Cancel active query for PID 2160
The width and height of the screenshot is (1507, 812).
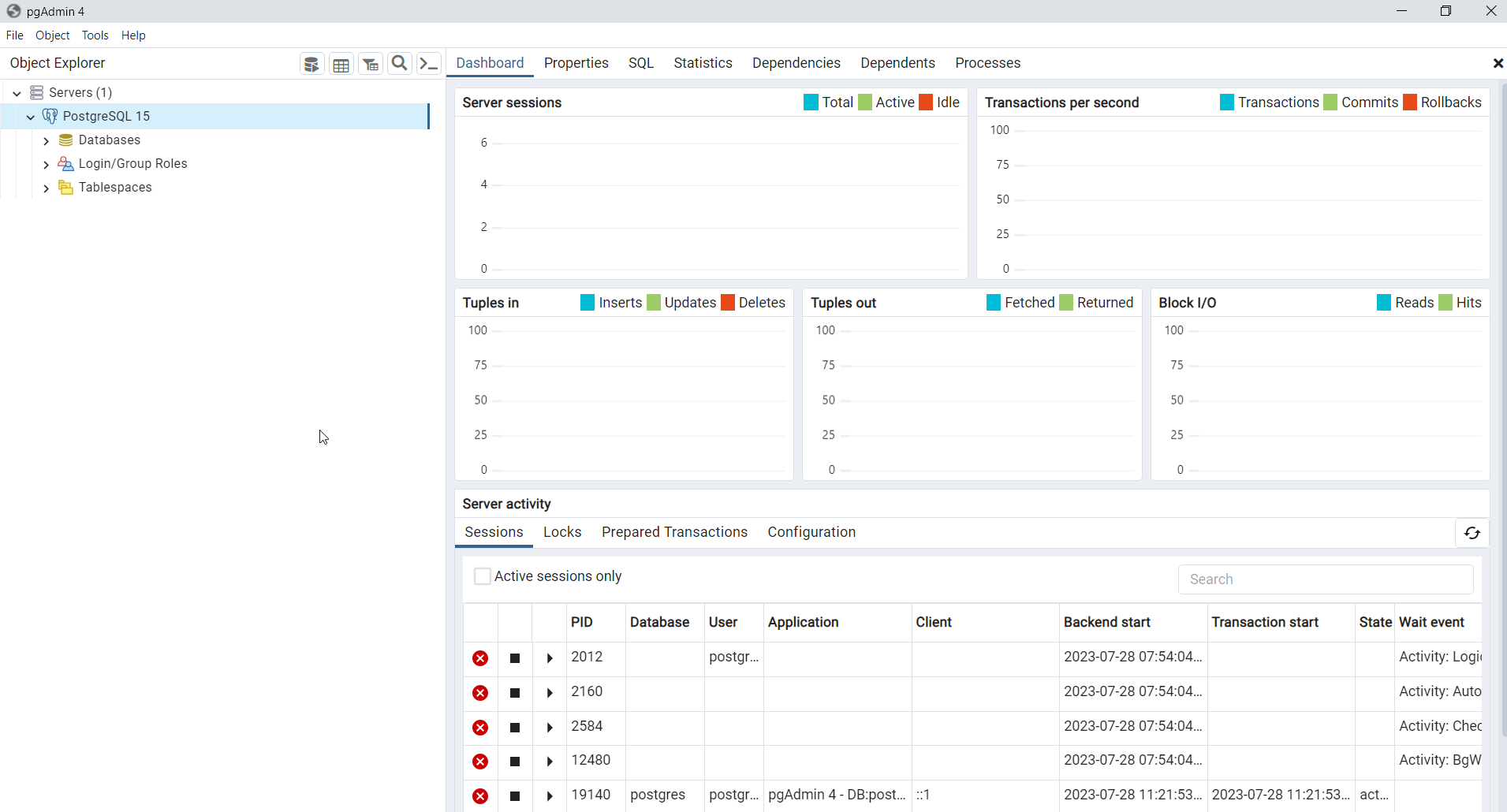pyautogui.click(x=515, y=693)
